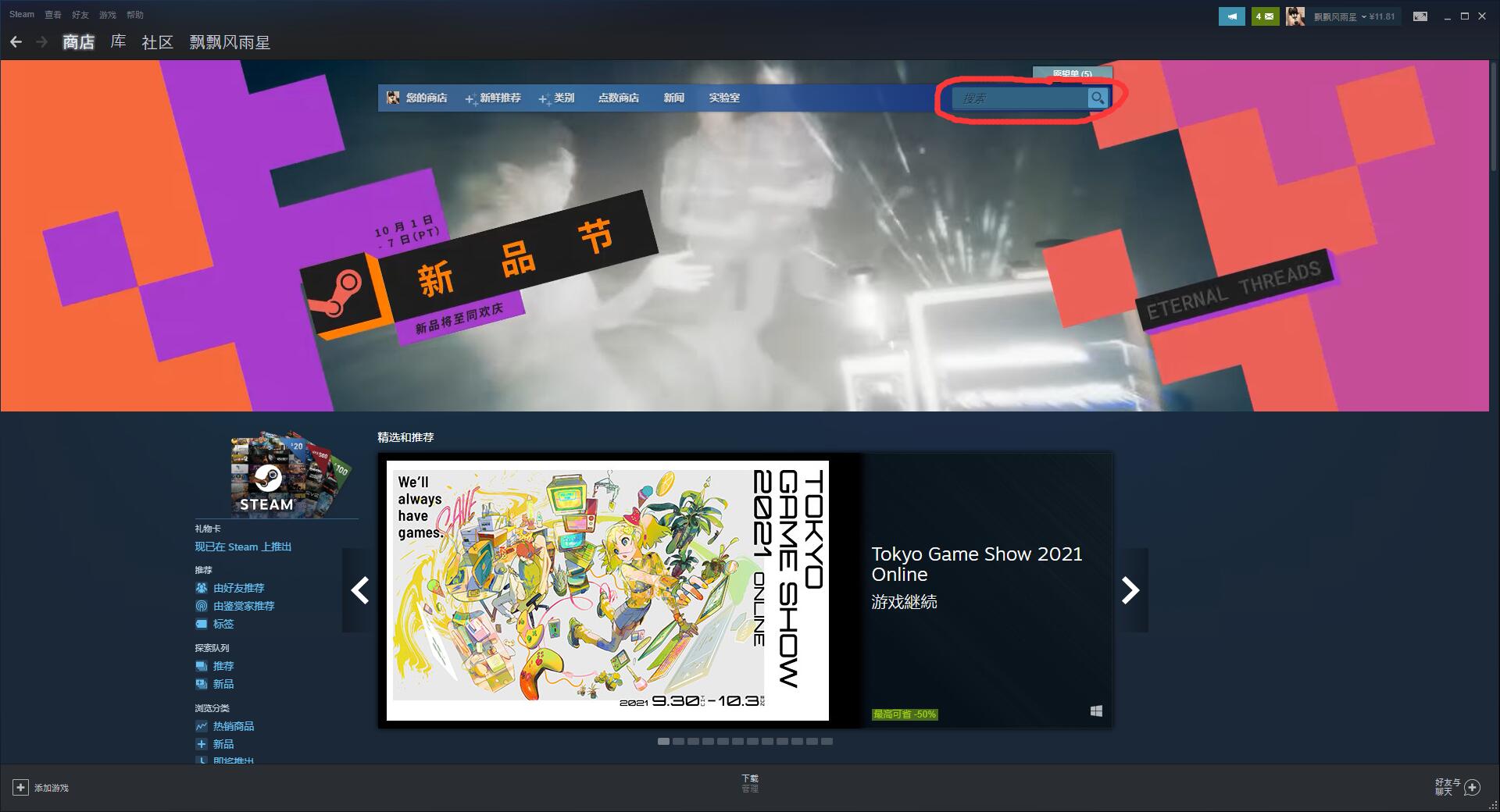Open the wishlist 愿望单 (5) button
Image resolution: width=1500 pixels, height=812 pixels.
coord(1073,73)
